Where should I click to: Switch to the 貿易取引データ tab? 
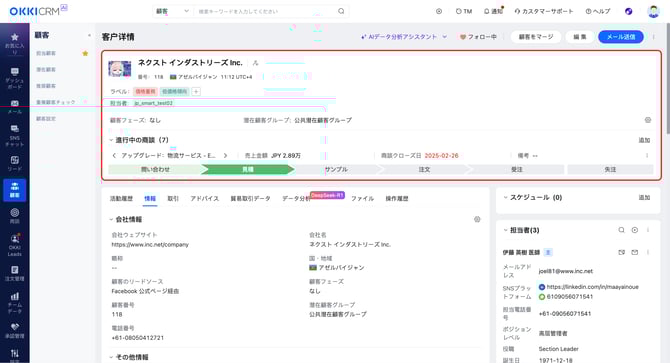tap(250, 199)
